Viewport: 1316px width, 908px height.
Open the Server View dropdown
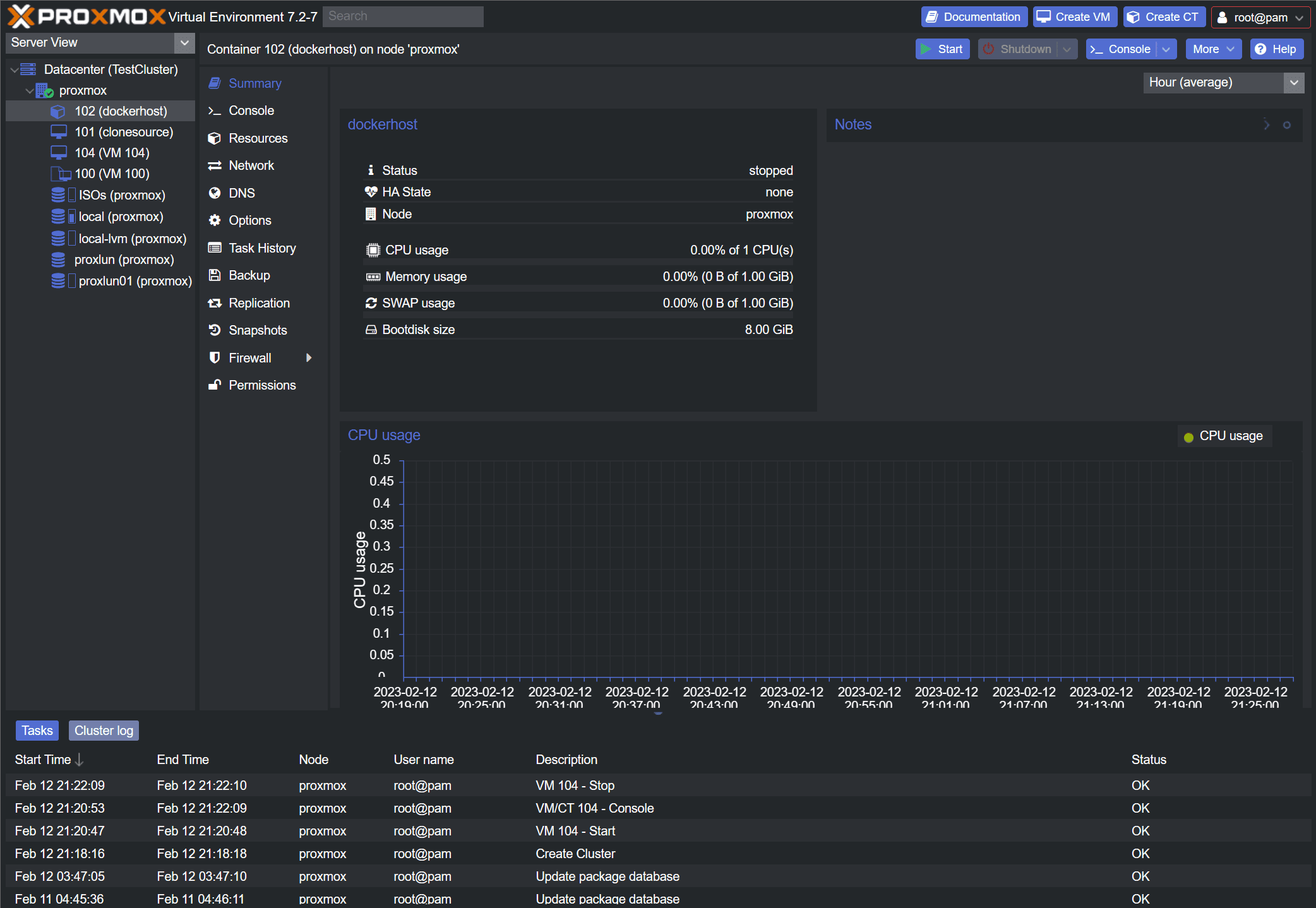click(x=184, y=43)
